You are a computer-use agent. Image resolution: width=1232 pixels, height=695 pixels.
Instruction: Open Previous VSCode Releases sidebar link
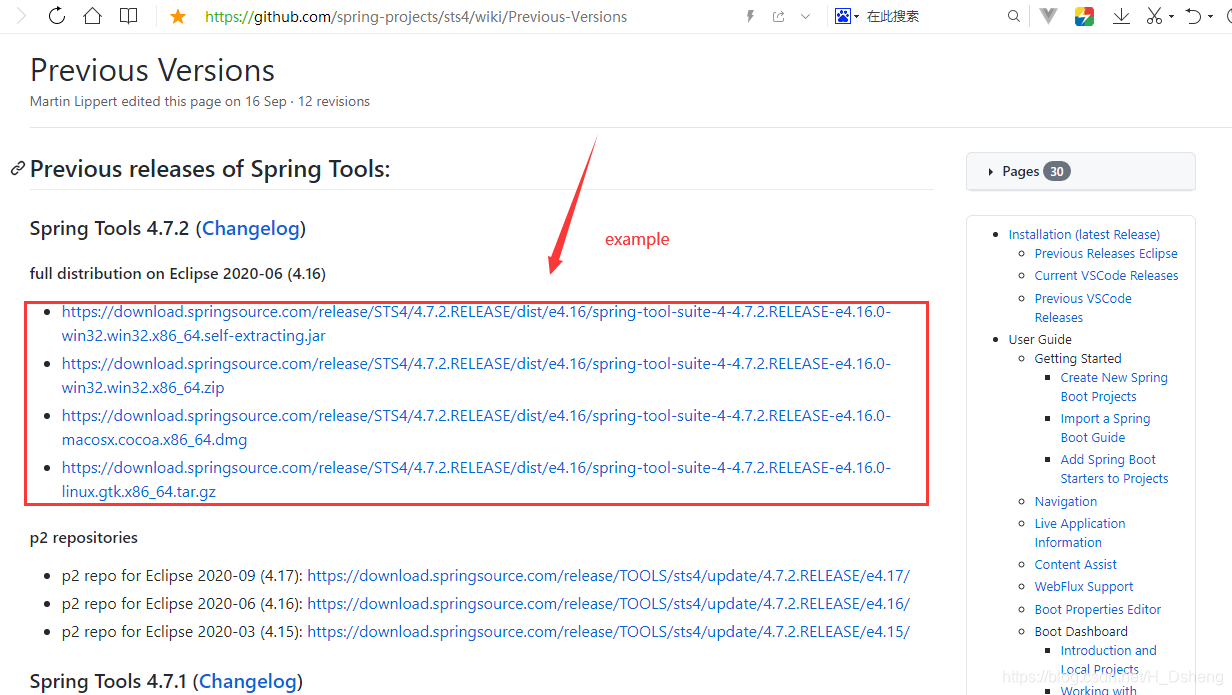pyautogui.click(x=1083, y=308)
